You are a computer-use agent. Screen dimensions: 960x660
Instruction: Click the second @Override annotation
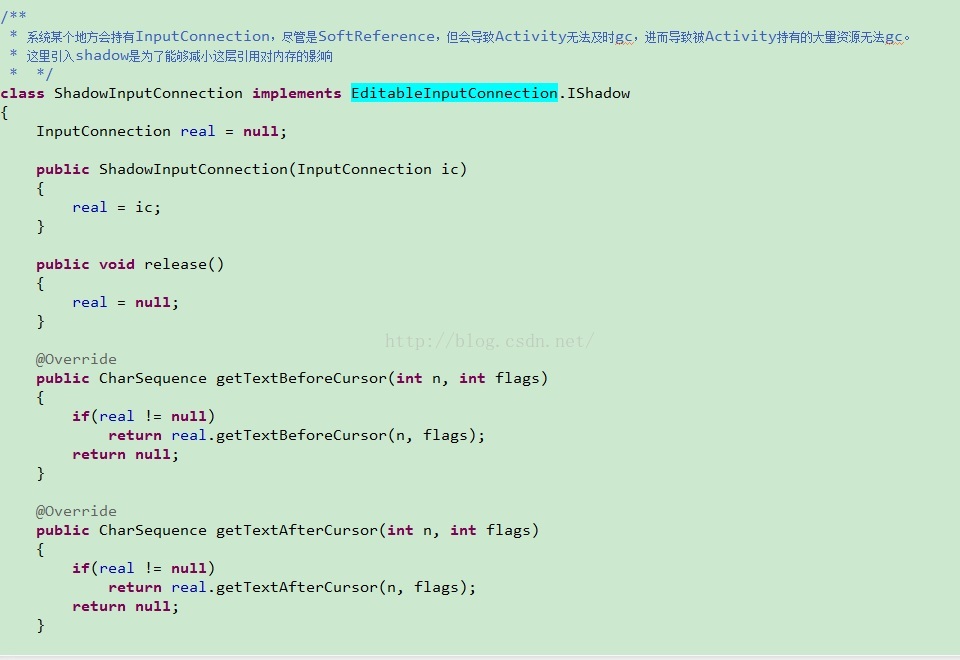(x=76, y=511)
